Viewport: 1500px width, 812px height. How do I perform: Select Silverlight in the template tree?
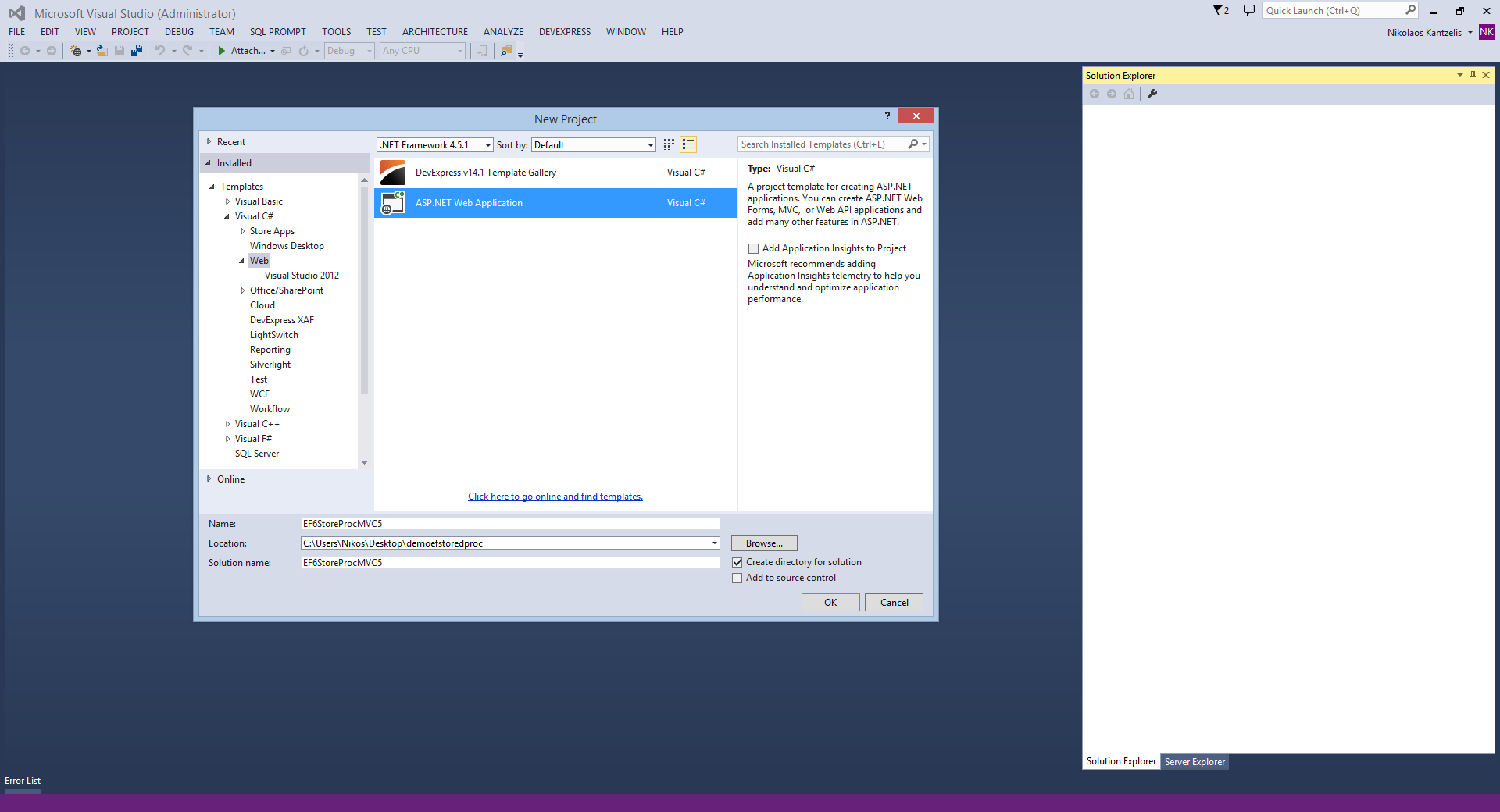(270, 365)
